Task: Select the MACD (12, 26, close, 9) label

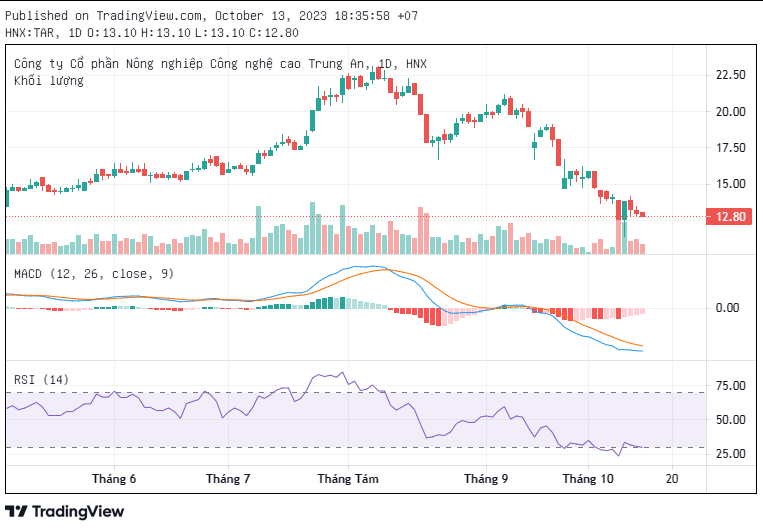Action: coord(94,274)
